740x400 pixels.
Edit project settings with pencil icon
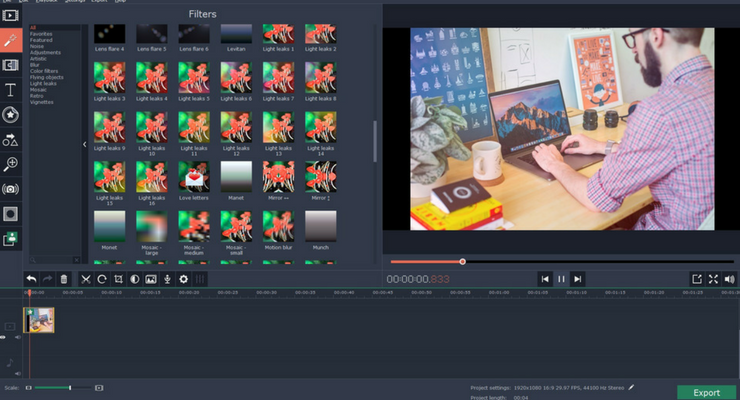pyautogui.click(x=631, y=387)
